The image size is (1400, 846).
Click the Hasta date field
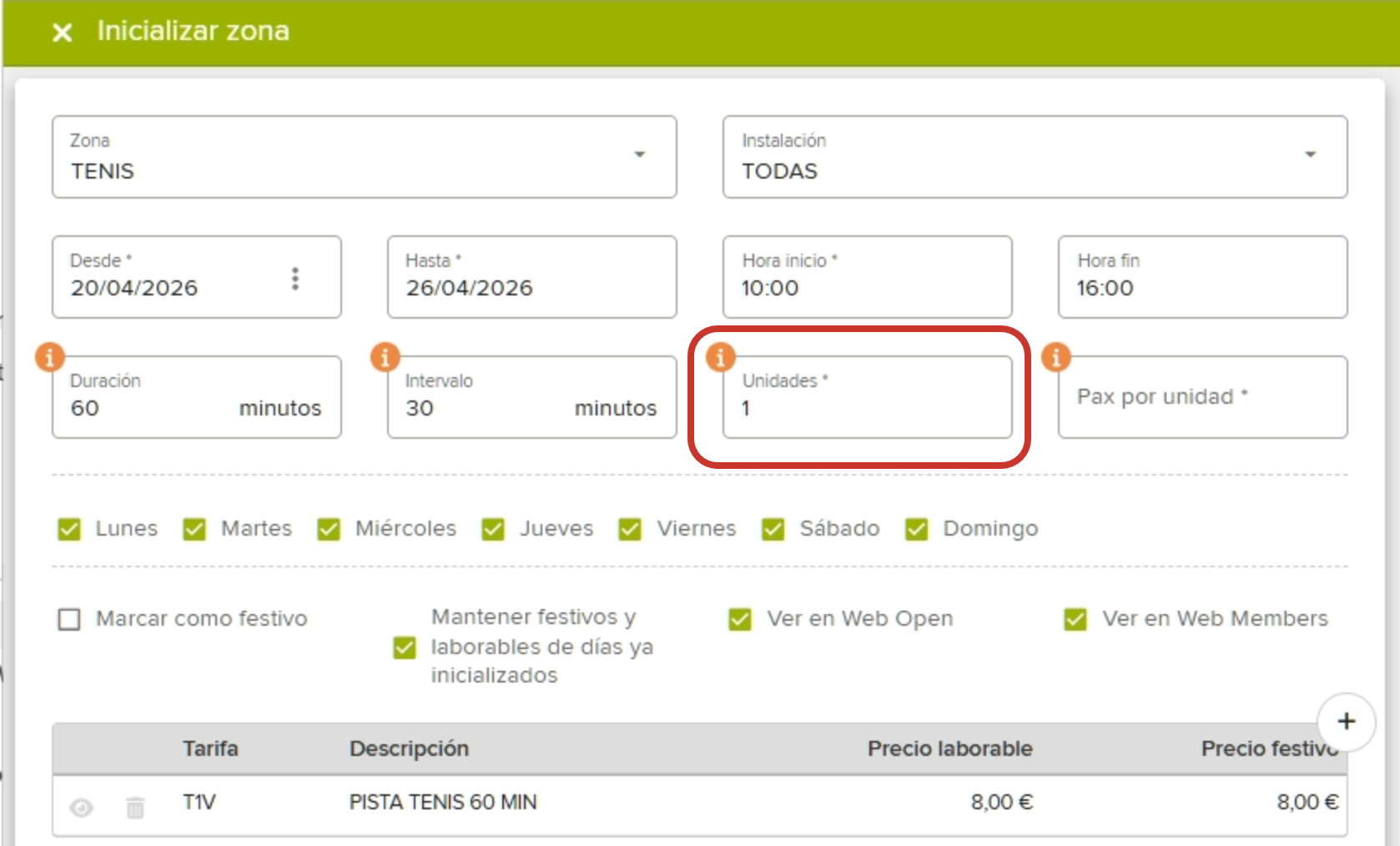click(531, 277)
